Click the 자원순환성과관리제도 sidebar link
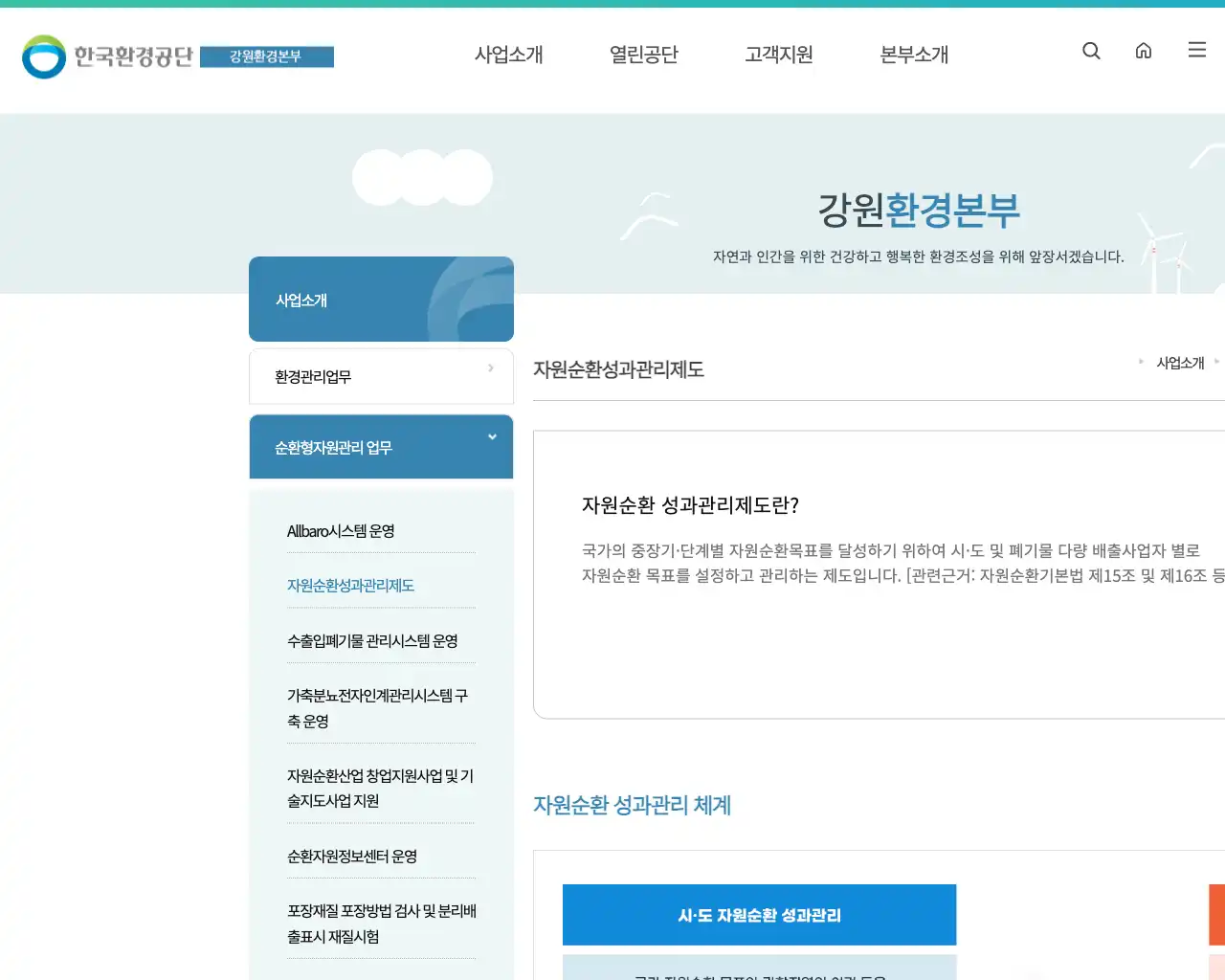This screenshot has height=980, width=1225. tap(349, 585)
